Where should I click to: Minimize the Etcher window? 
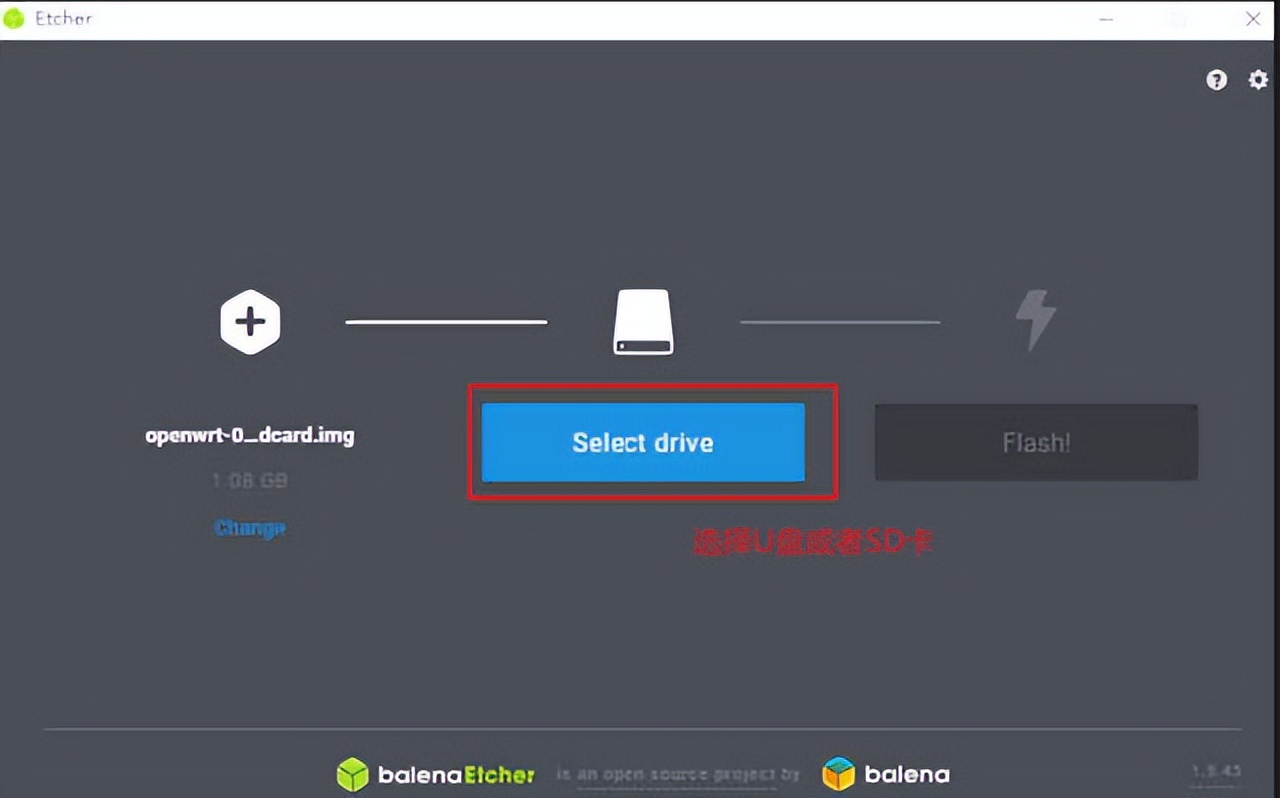[x=1106, y=19]
